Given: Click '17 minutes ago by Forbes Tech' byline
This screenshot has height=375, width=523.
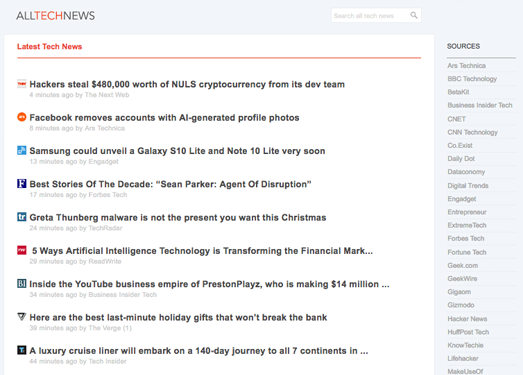Looking at the screenshot, I should pyautogui.click(x=78, y=195).
